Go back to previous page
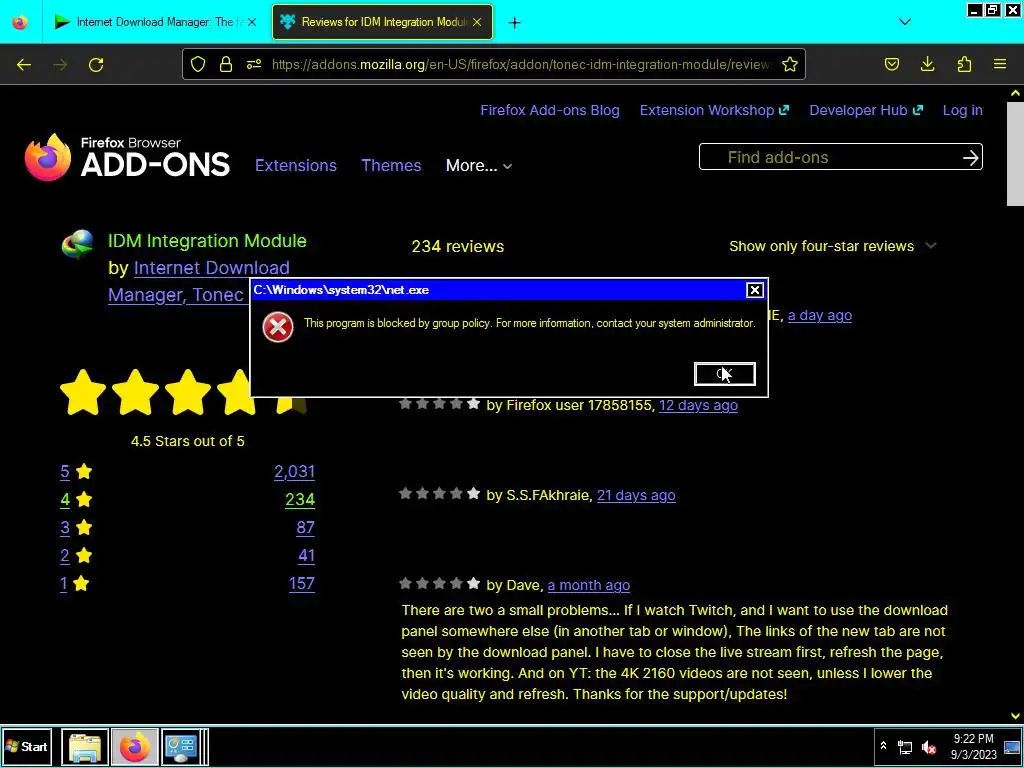Viewport: 1024px width, 768px height. coord(24,65)
